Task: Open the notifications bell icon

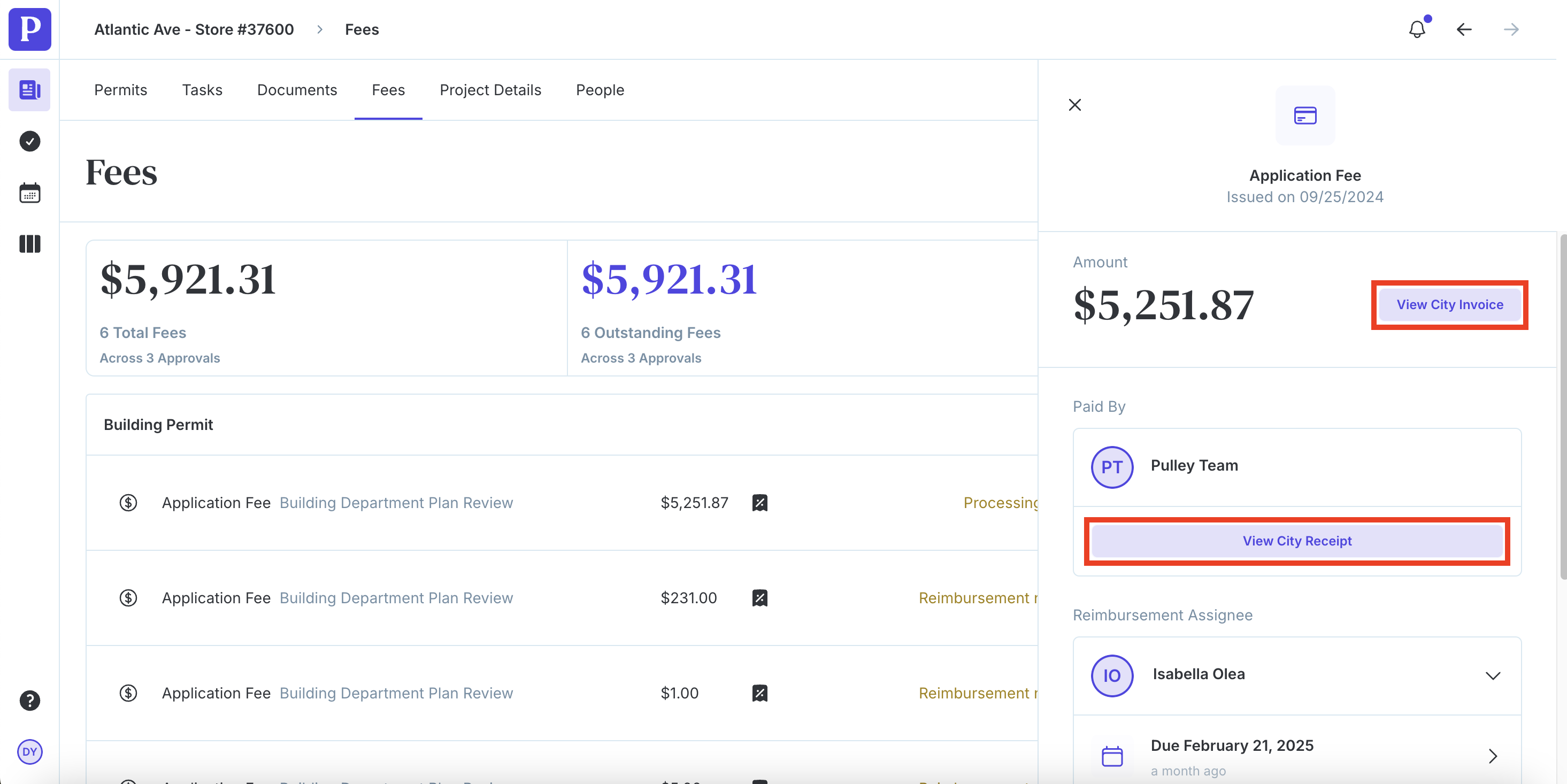Action: (x=1417, y=29)
